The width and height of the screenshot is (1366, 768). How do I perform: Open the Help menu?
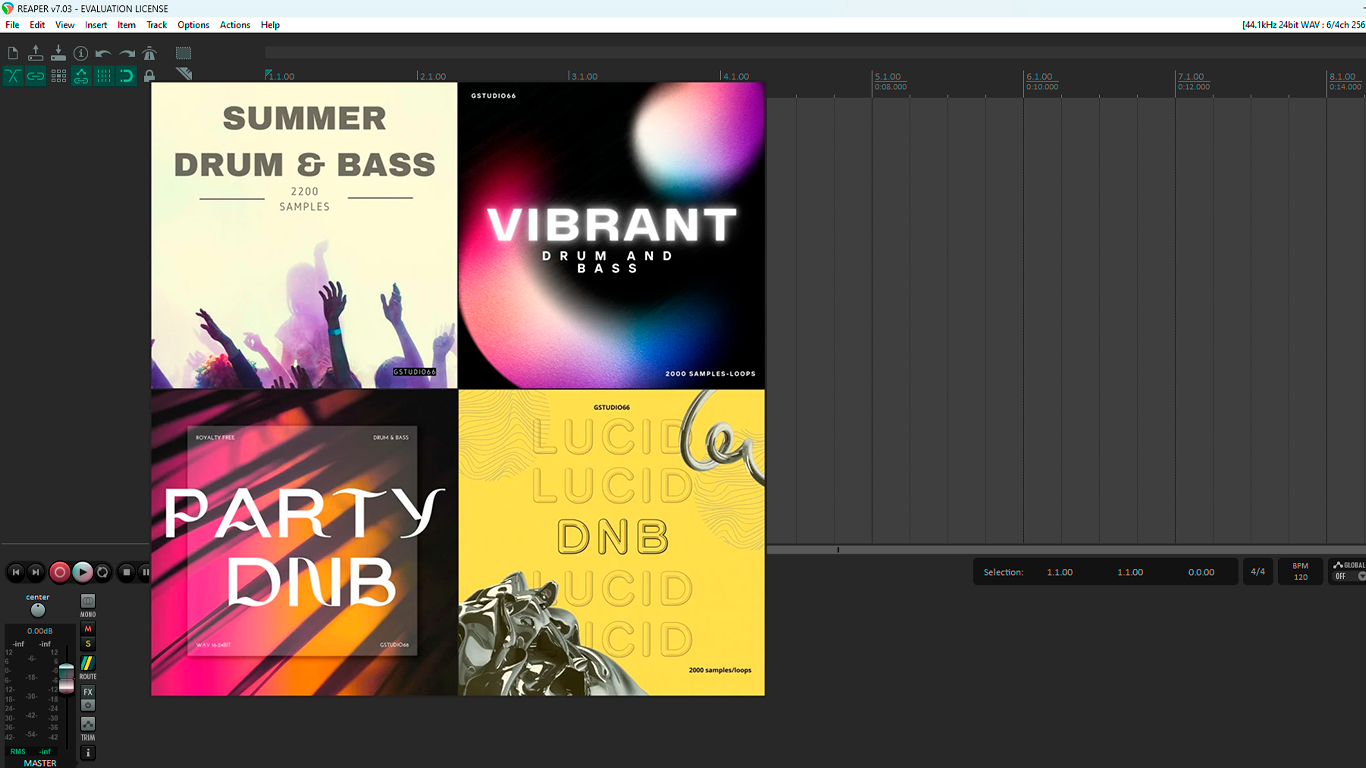point(270,25)
